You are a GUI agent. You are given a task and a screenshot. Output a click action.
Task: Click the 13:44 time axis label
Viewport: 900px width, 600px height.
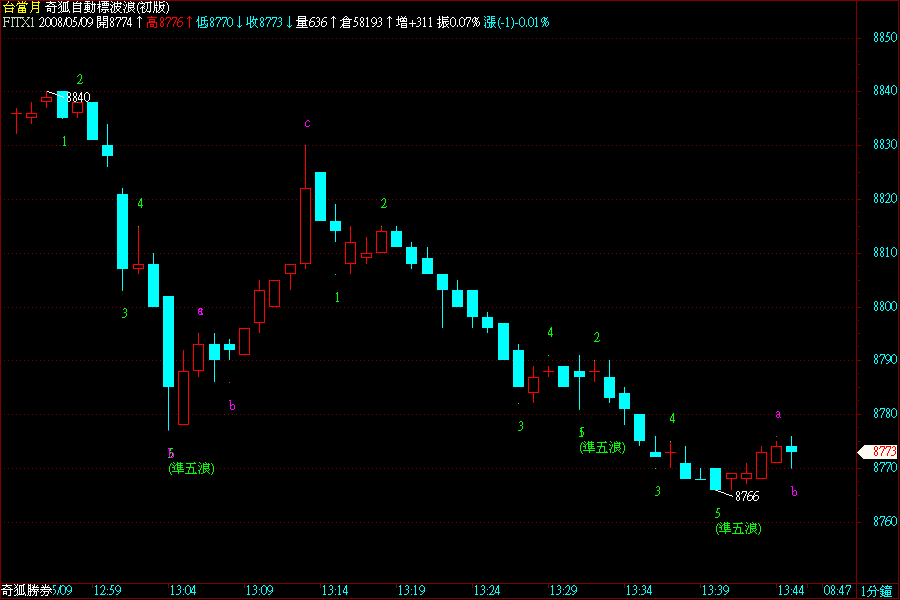pos(791,590)
